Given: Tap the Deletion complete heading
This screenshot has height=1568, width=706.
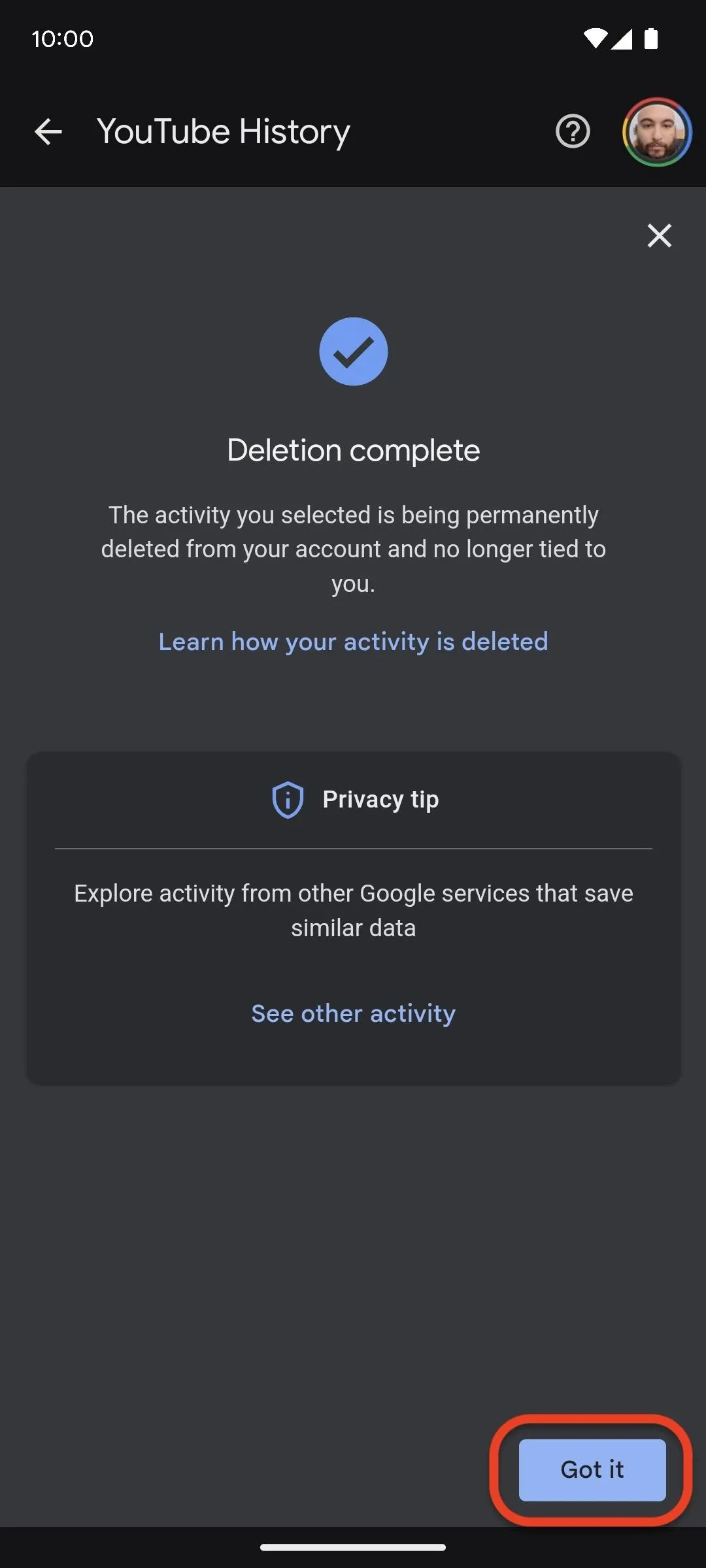Looking at the screenshot, I should click(x=353, y=450).
